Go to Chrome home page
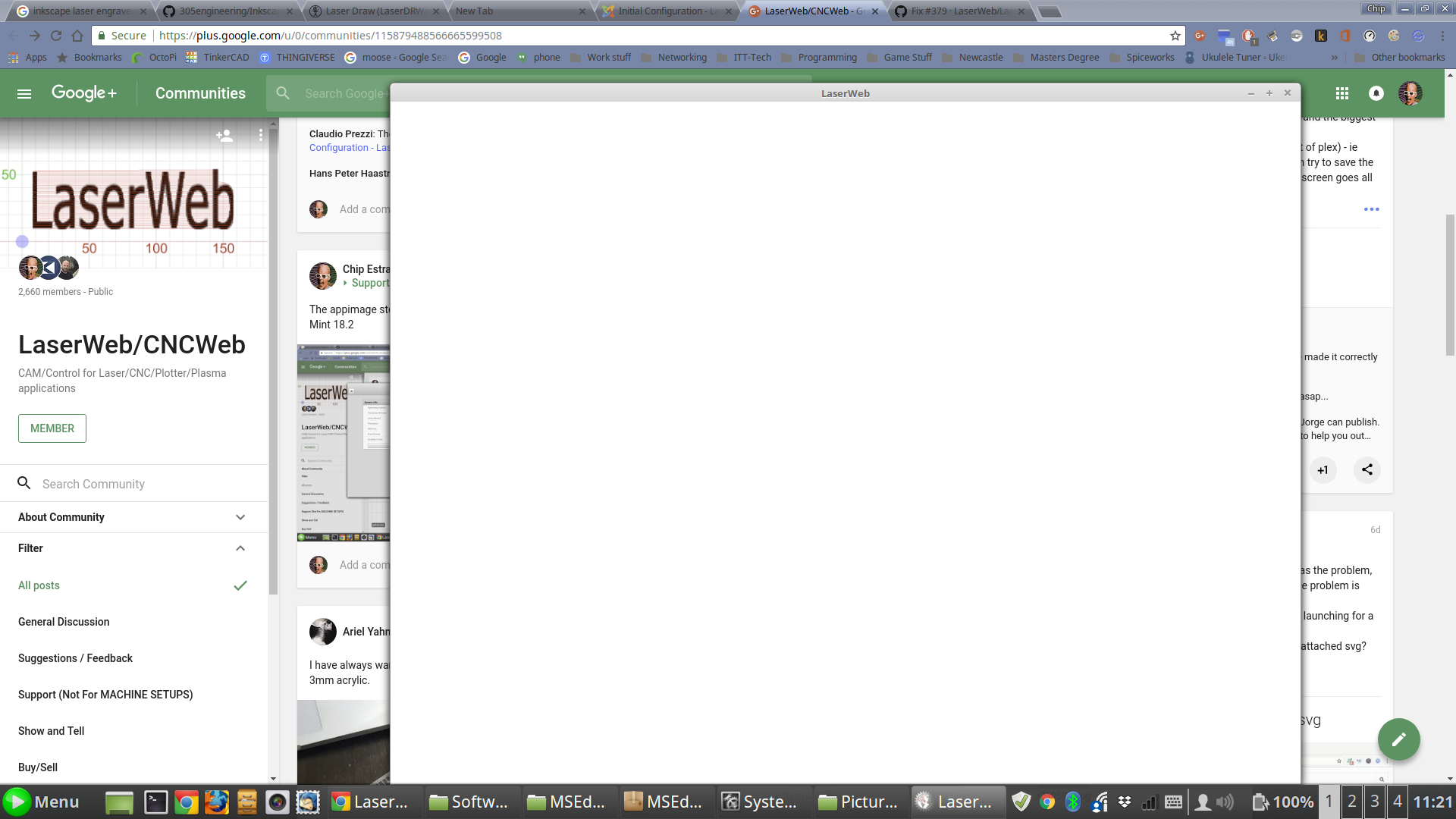 coord(77,36)
